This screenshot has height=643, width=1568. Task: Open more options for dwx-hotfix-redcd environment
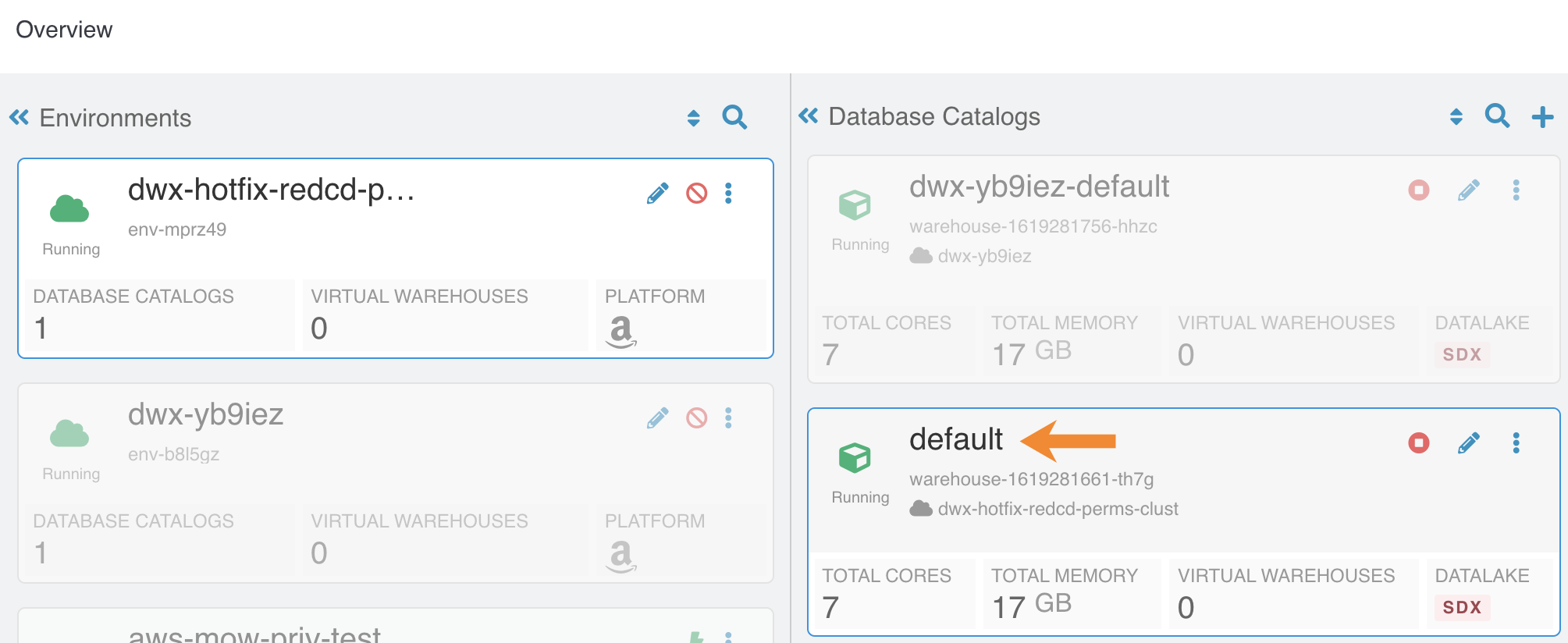tap(728, 194)
